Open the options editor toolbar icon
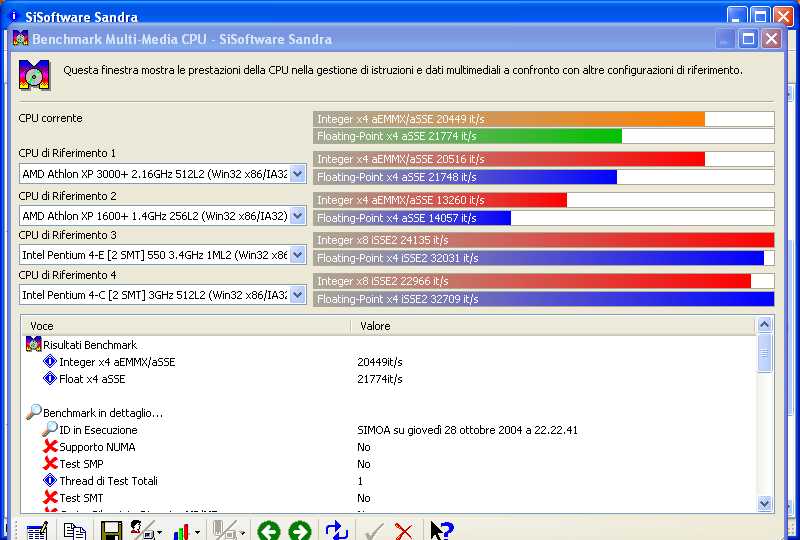This screenshot has width=800, height=540. coord(37,531)
